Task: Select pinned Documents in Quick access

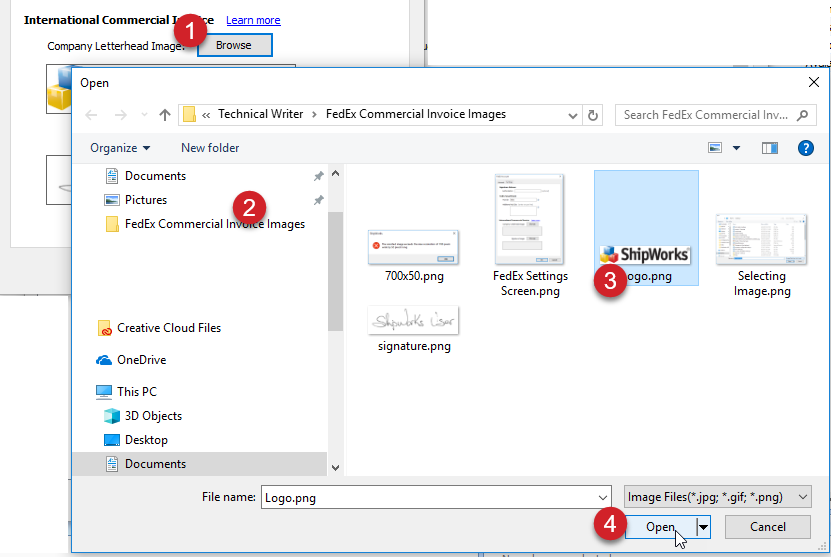Action: coord(155,176)
